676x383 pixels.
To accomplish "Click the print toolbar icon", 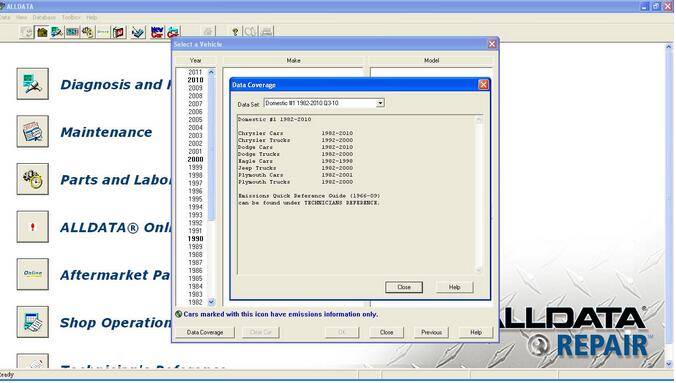I will click(267, 32).
